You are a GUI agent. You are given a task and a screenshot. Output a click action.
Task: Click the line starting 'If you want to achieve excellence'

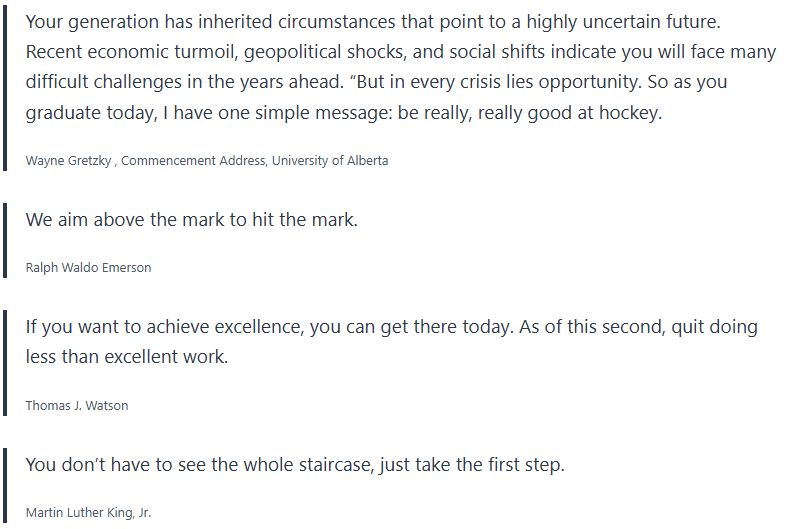(x=390, y=327)
